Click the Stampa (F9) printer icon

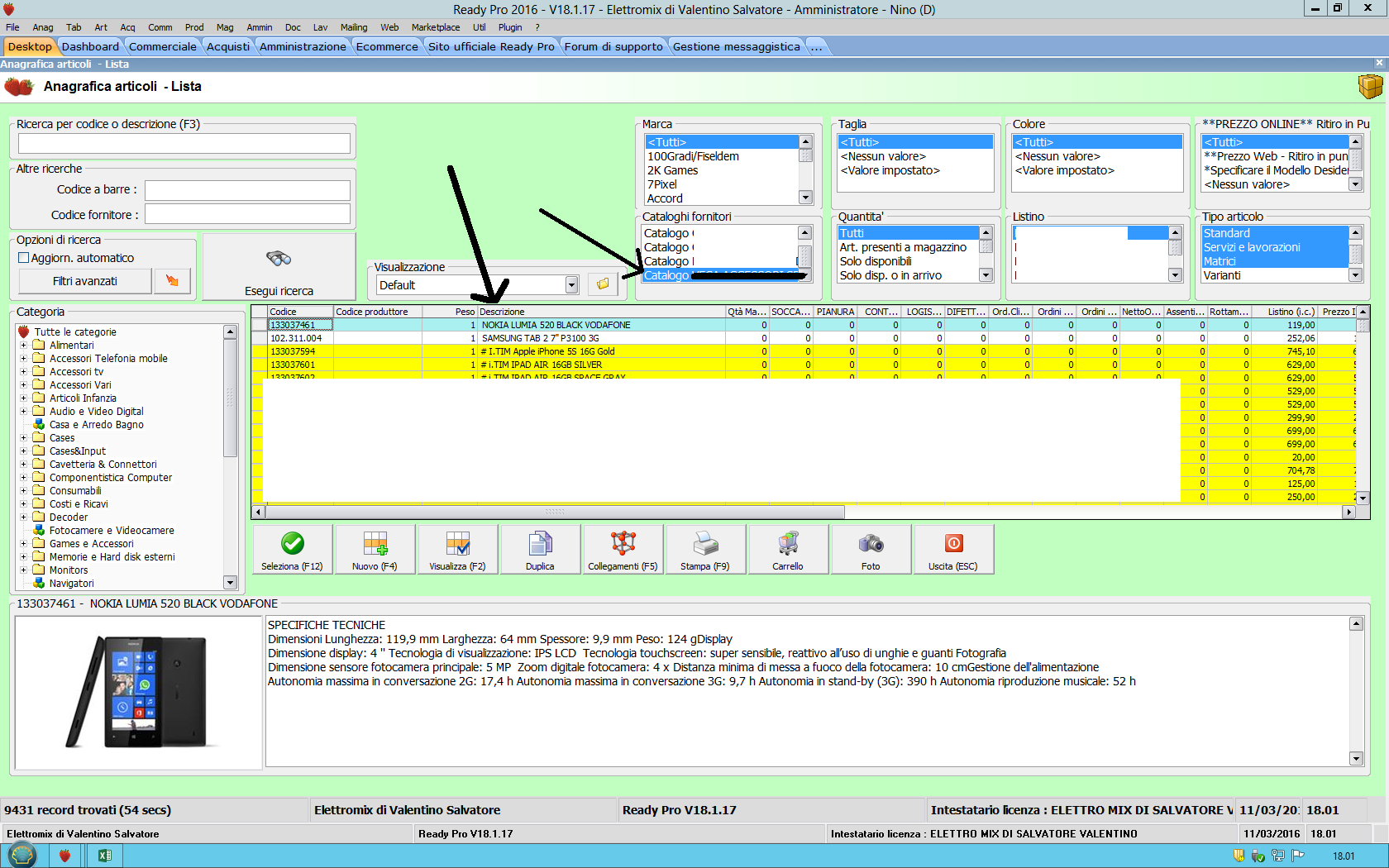pyautogui.click(x=705, y=544)
